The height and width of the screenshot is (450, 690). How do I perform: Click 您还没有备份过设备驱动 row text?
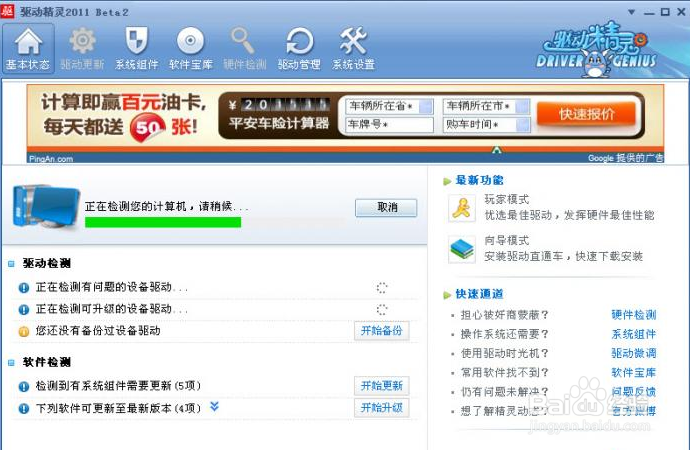98,331
